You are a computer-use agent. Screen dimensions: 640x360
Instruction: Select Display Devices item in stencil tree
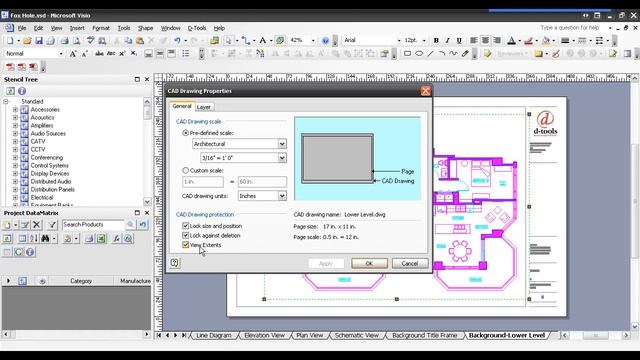(x=50, y=173)
